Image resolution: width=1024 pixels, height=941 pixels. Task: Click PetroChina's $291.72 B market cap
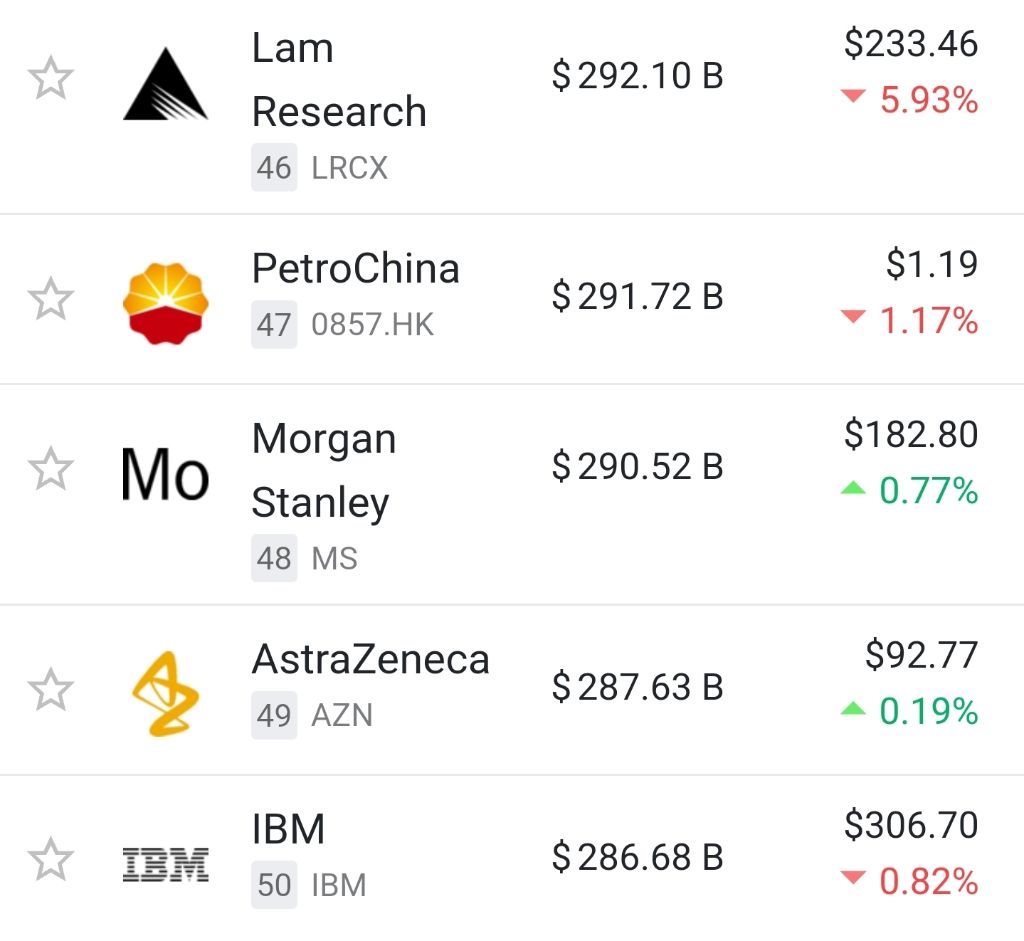pyautogui.click(x=637, y=297)
